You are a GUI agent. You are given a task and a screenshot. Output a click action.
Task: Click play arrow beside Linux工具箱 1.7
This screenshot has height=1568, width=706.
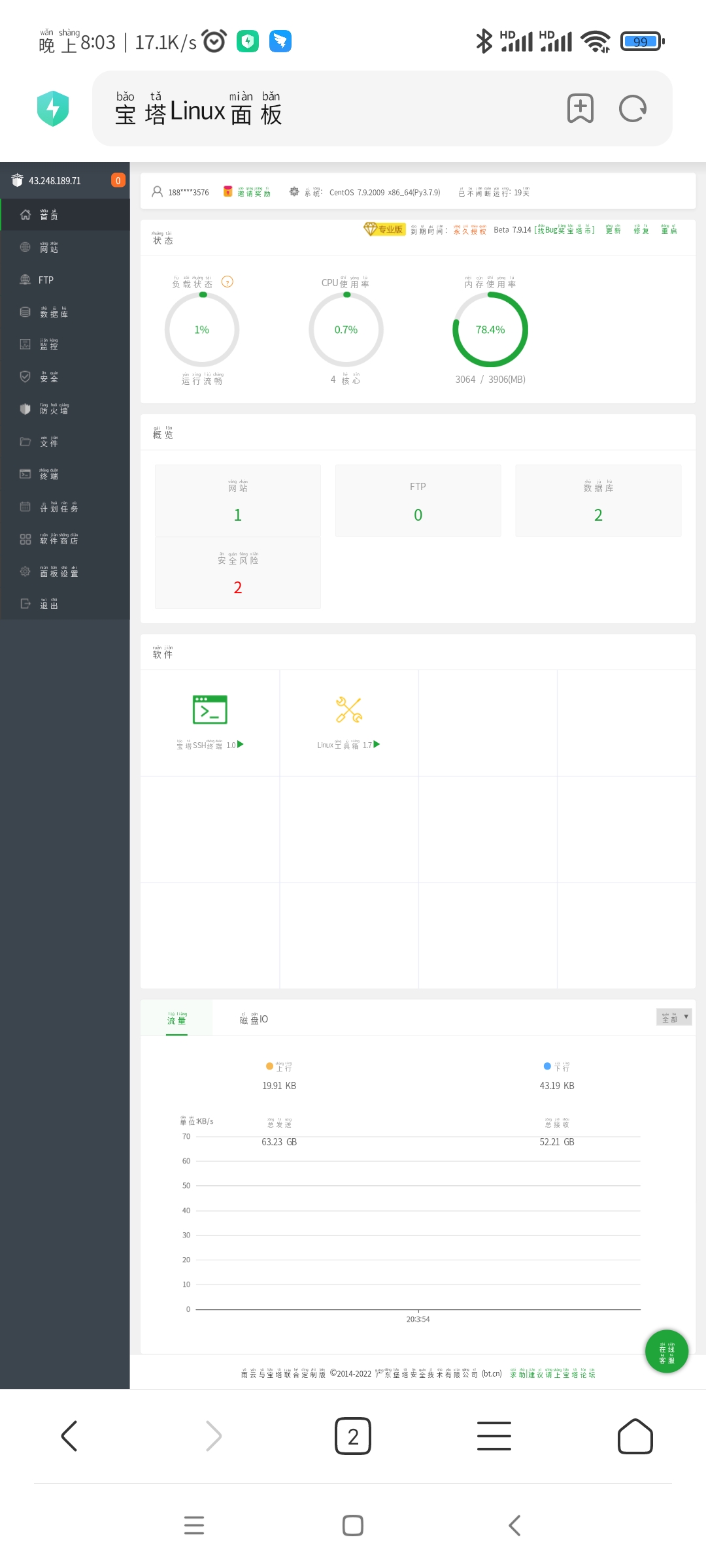click(x=377, y=744)
